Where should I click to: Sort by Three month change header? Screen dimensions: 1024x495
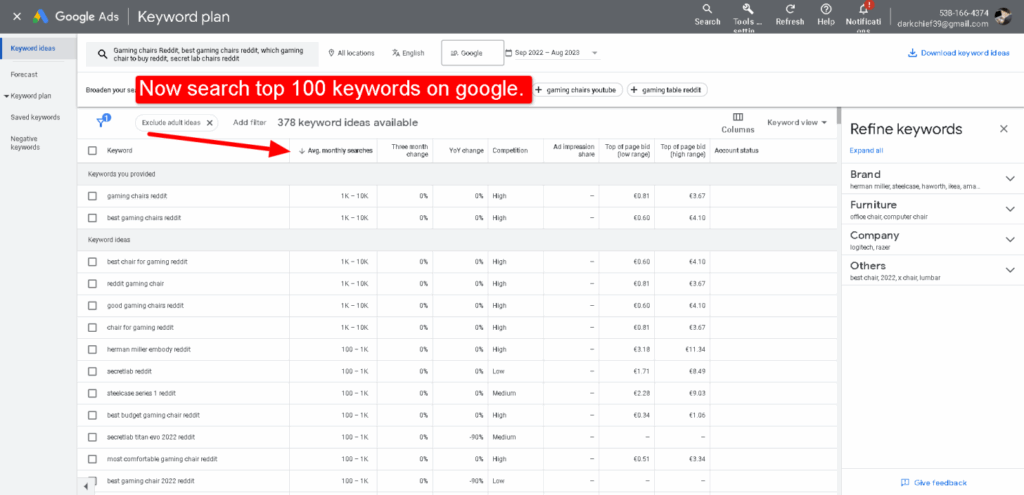(409, 151)
